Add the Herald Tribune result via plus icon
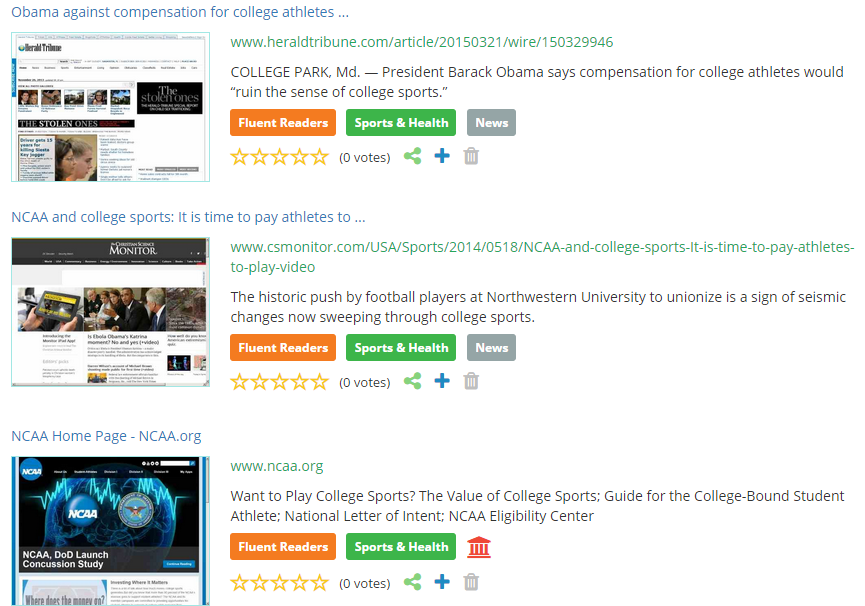Screen dimensions: 865x606 tap(442, 156)
